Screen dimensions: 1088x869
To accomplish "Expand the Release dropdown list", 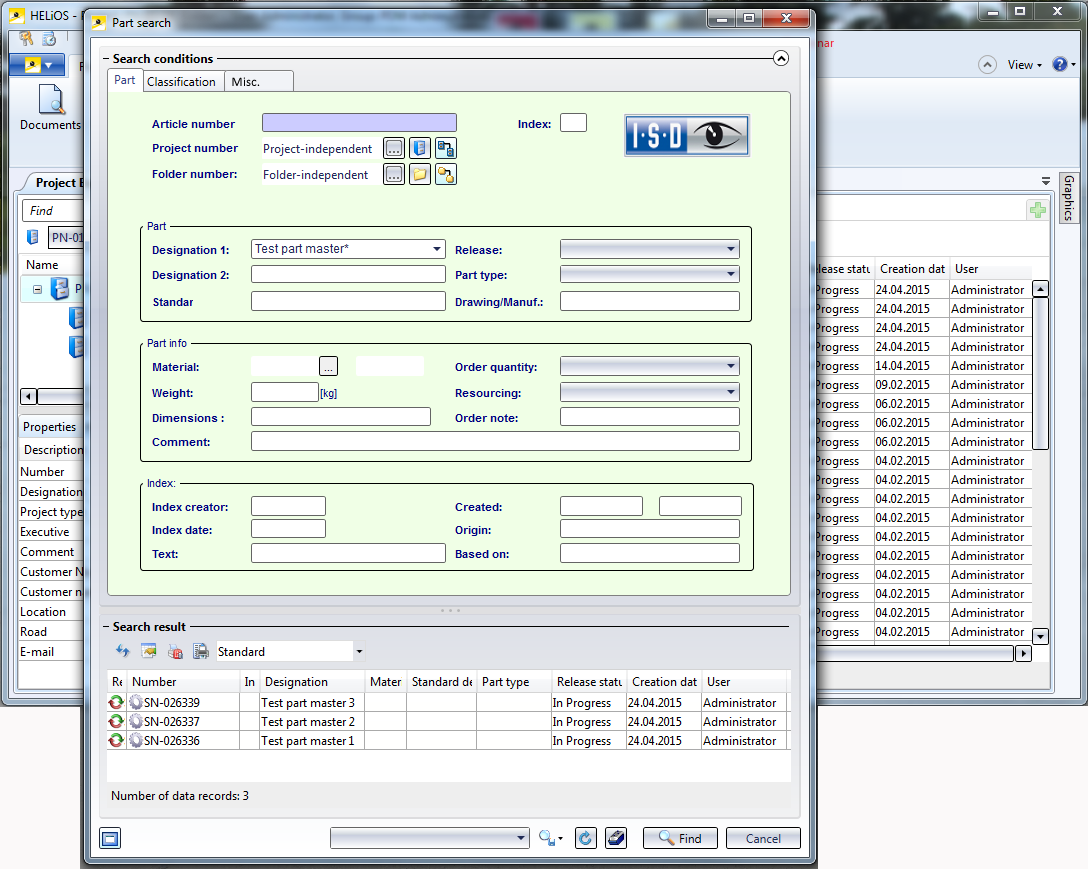I will pos(731,249).
